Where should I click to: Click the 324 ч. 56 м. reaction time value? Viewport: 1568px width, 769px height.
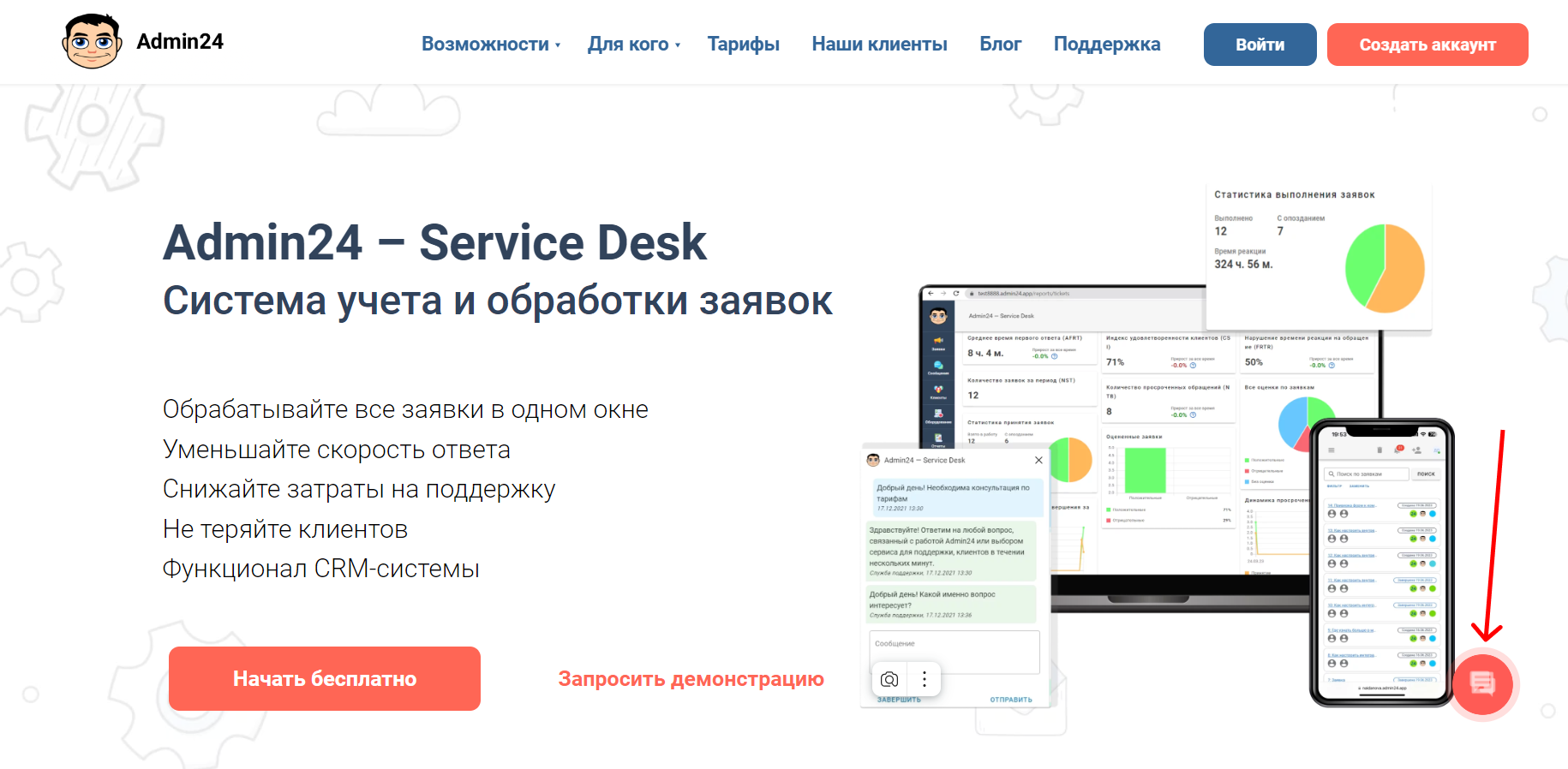tap(1243, 265)
